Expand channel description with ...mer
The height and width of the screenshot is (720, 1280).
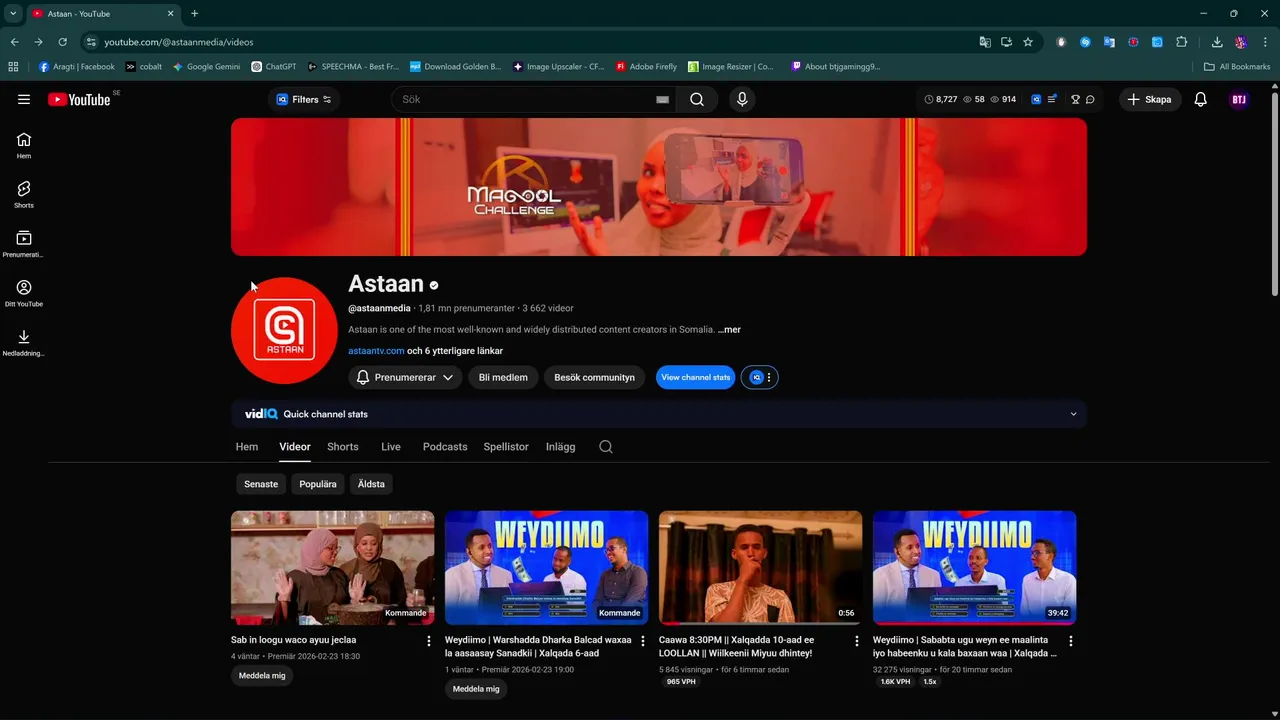pos(729,330)
